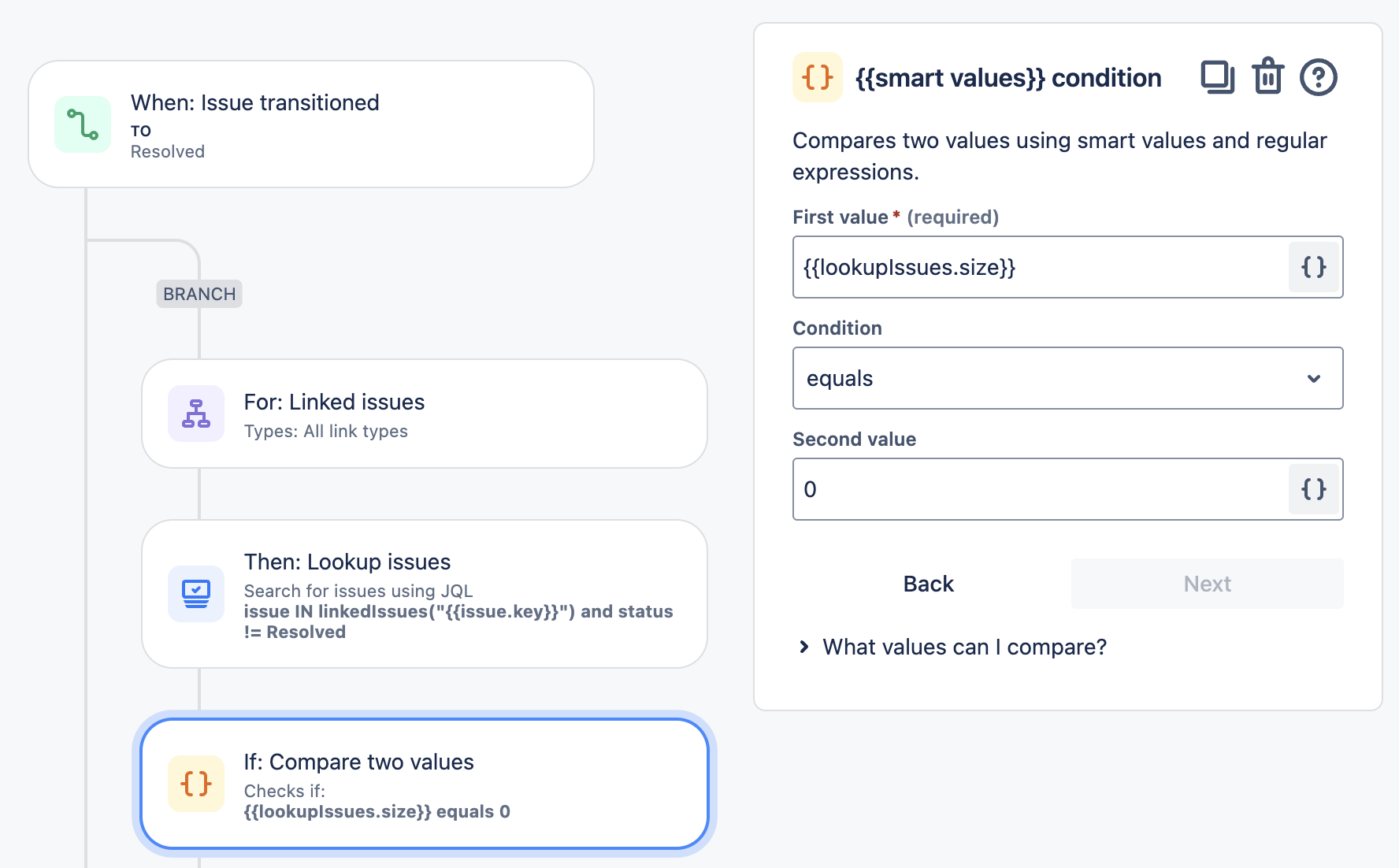Click the BRANCH label
The width and height of the screenshot is (1399, 868).
click(199, 294)
